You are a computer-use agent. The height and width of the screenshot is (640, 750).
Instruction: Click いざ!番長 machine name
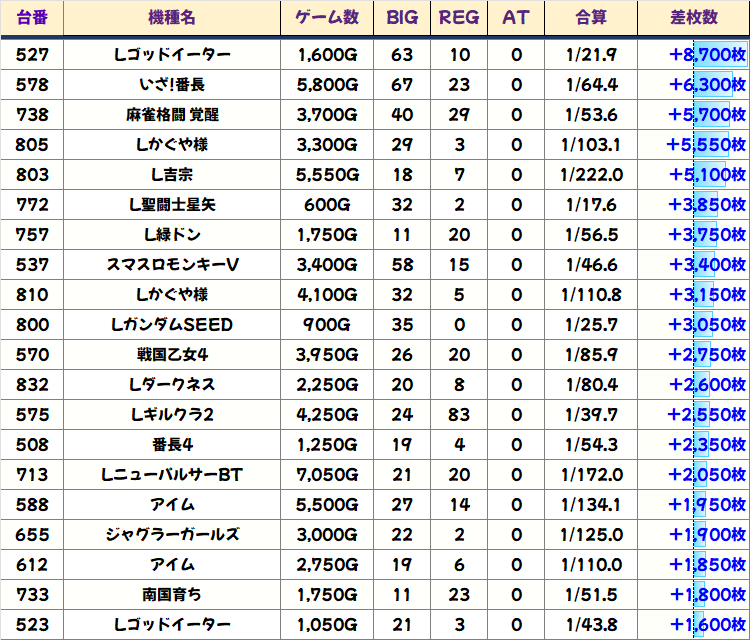click(172, 85)
